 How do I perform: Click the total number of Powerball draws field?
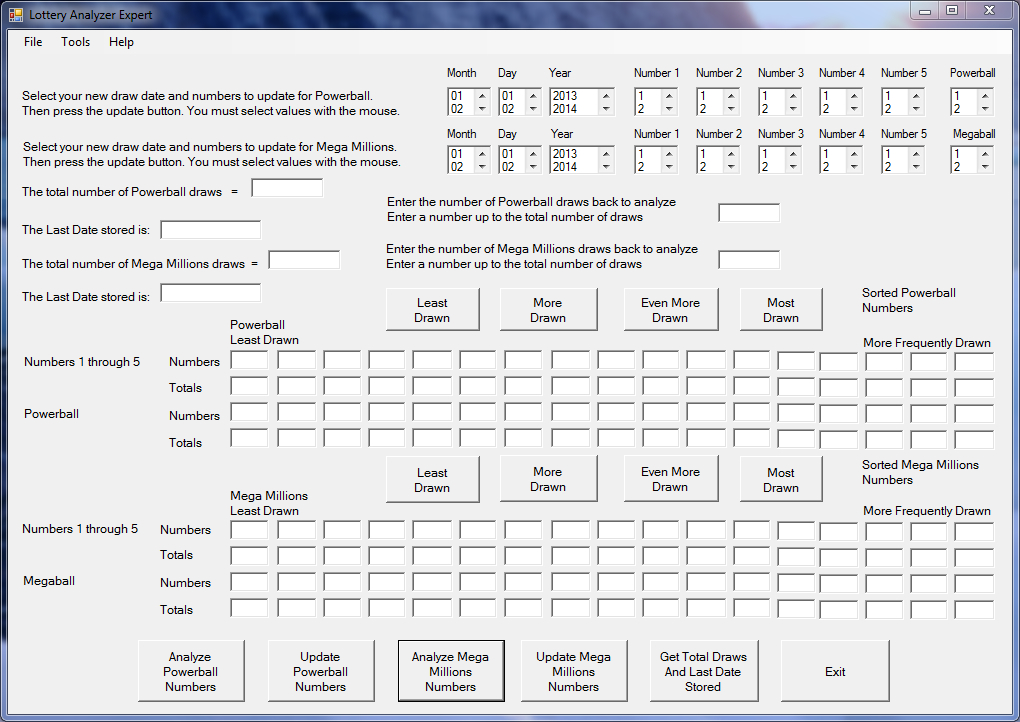(x=287, y=189)
